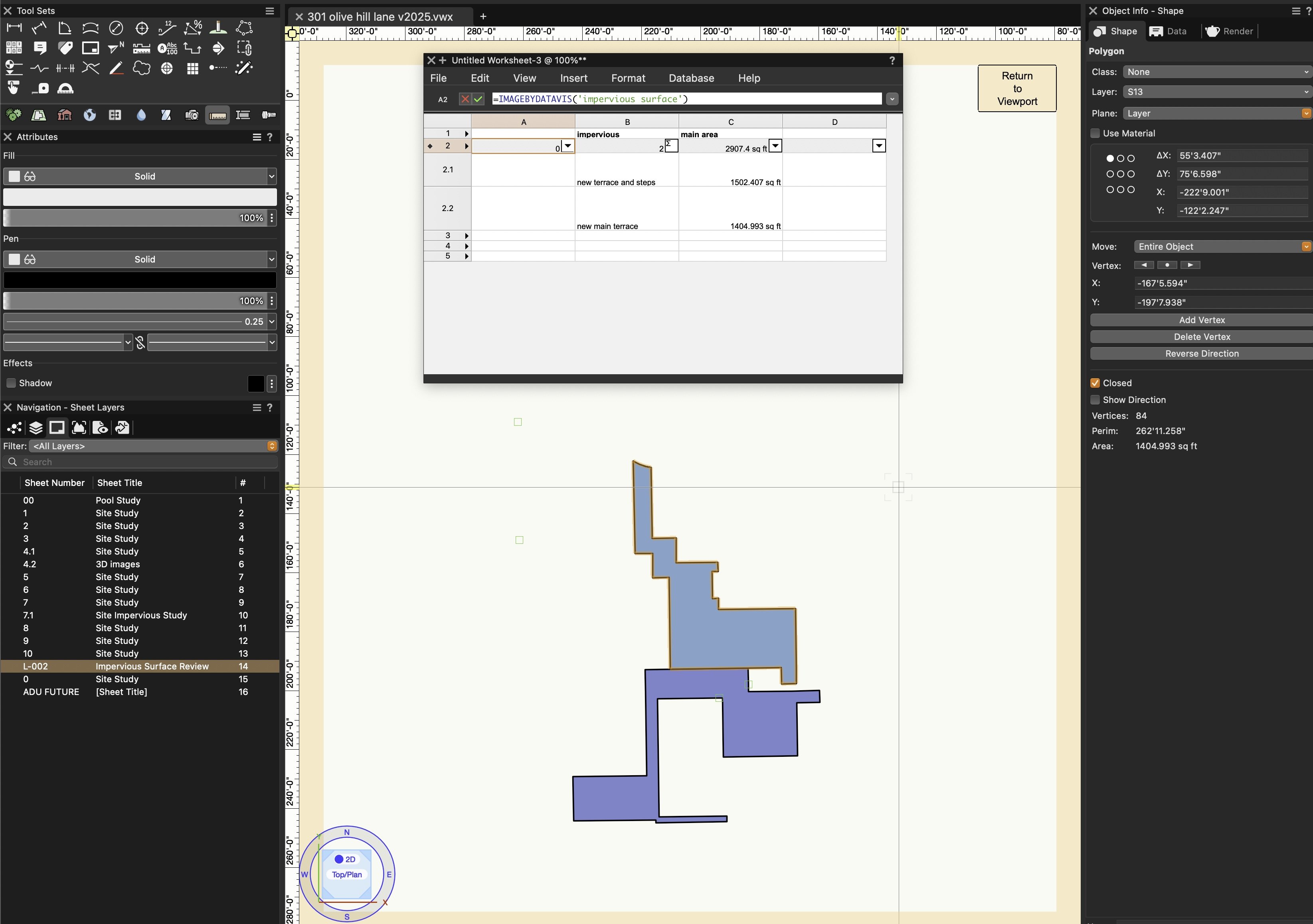Viewport: 1313px width, 924px height.
Task: Select the North Arrow tool
Action: tap(116, 48)
